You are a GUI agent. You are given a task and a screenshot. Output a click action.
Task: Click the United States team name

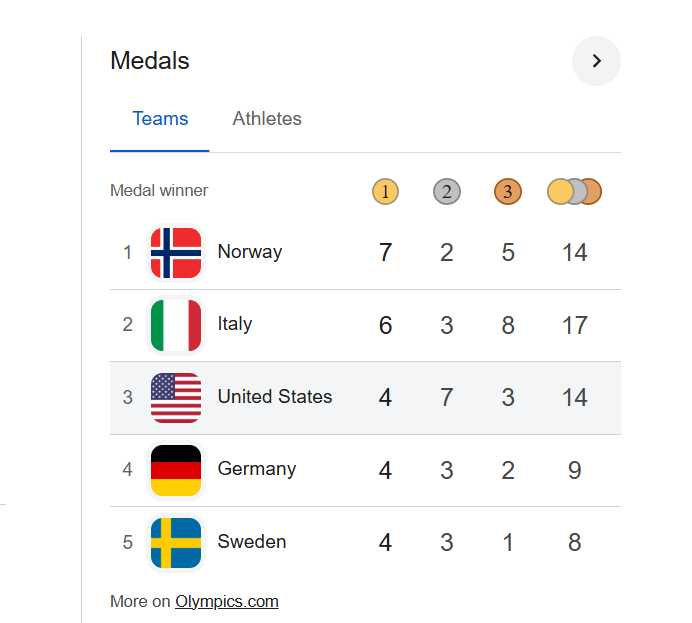[x=275, y=397]
